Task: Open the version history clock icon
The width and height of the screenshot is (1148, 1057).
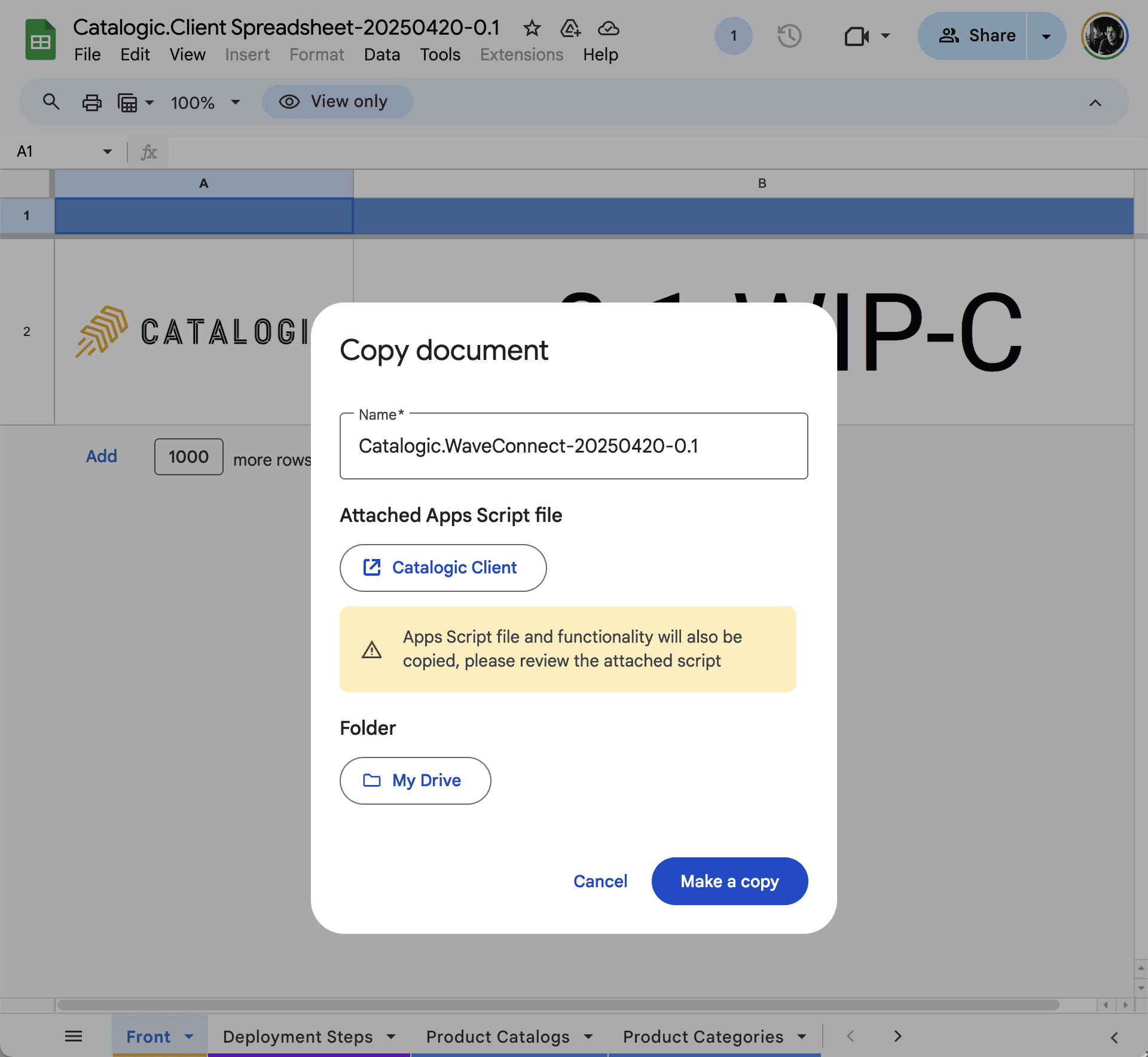Action: [789, 36]
